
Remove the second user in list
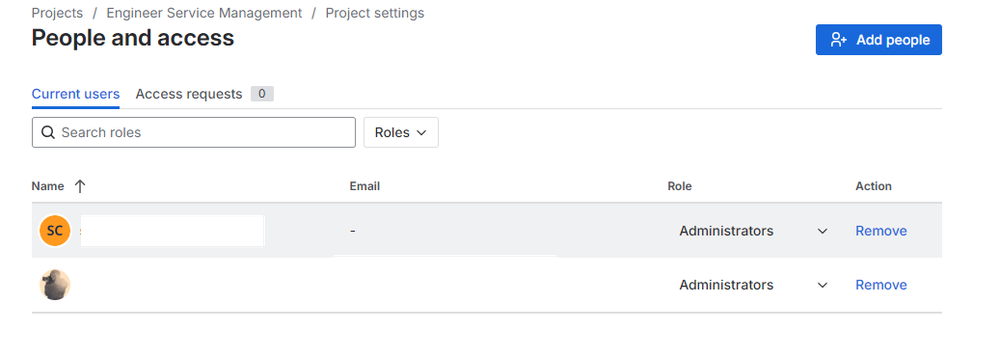click(881, 285)
